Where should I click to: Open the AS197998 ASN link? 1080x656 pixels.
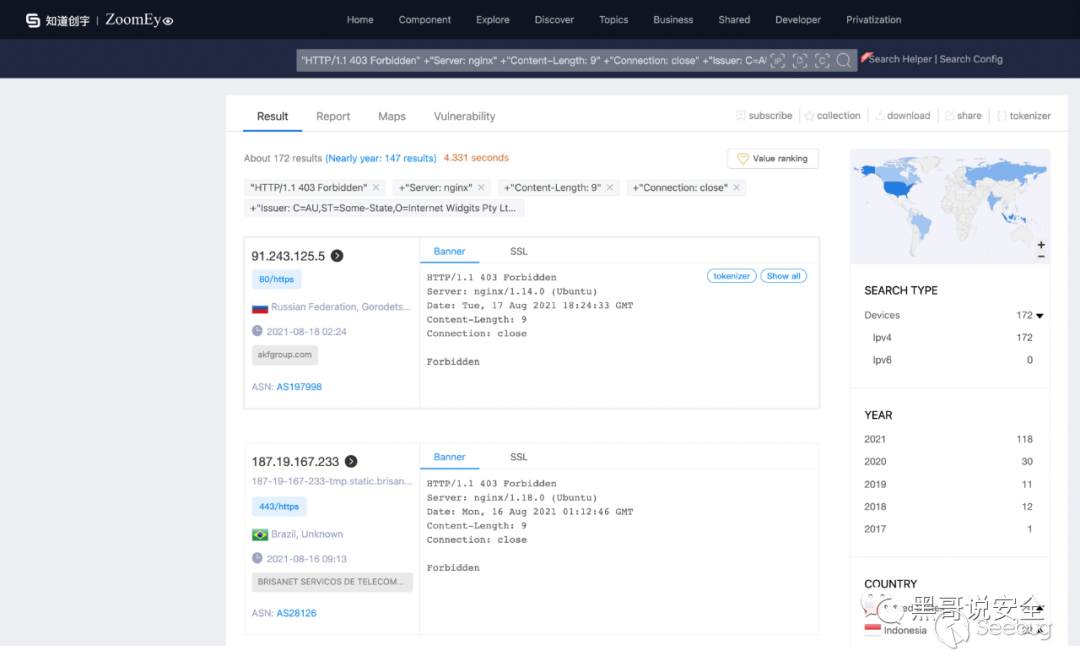click(299, 387)
